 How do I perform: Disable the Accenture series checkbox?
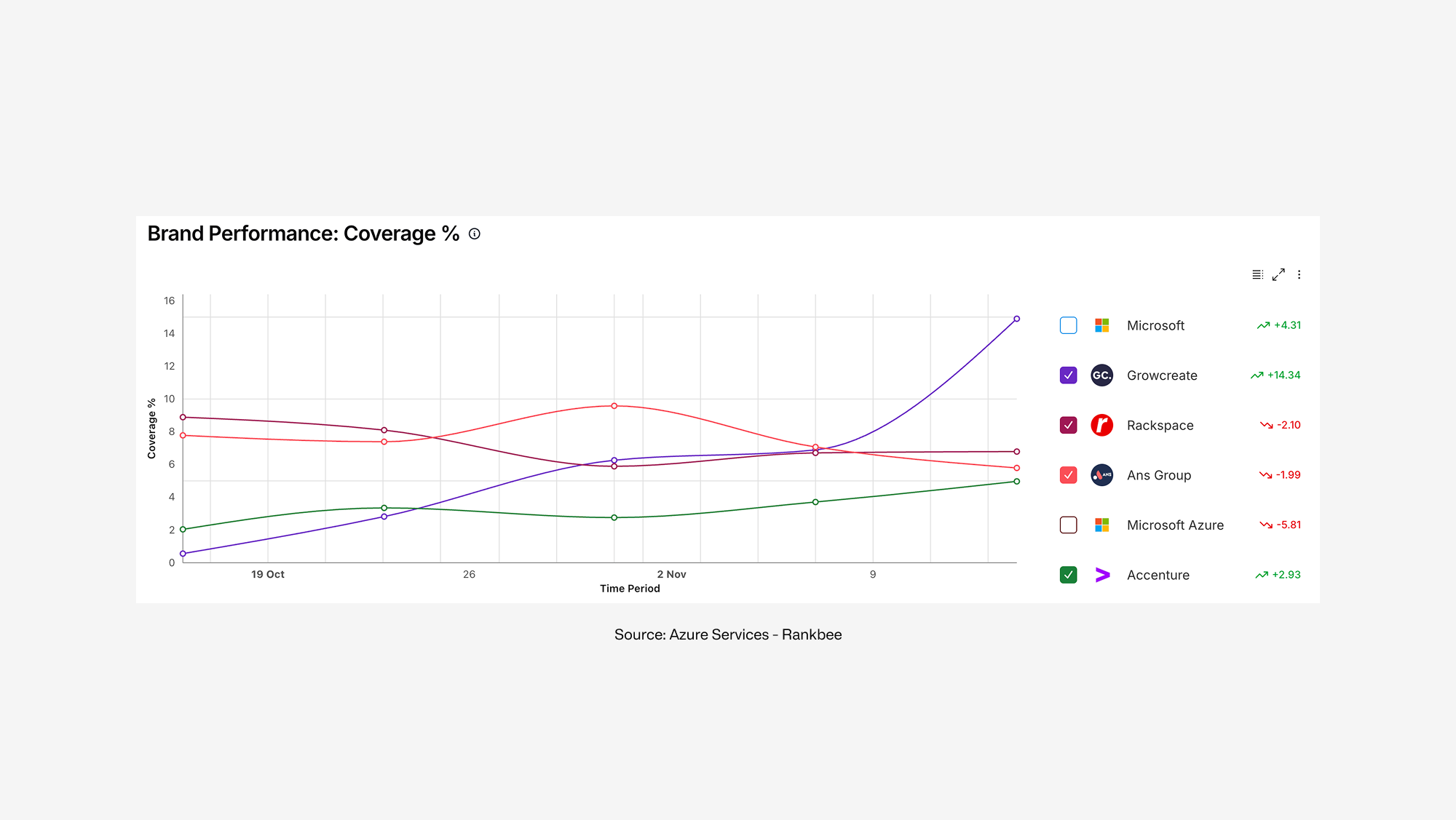pyautogui.click(x=1067, y=575)
